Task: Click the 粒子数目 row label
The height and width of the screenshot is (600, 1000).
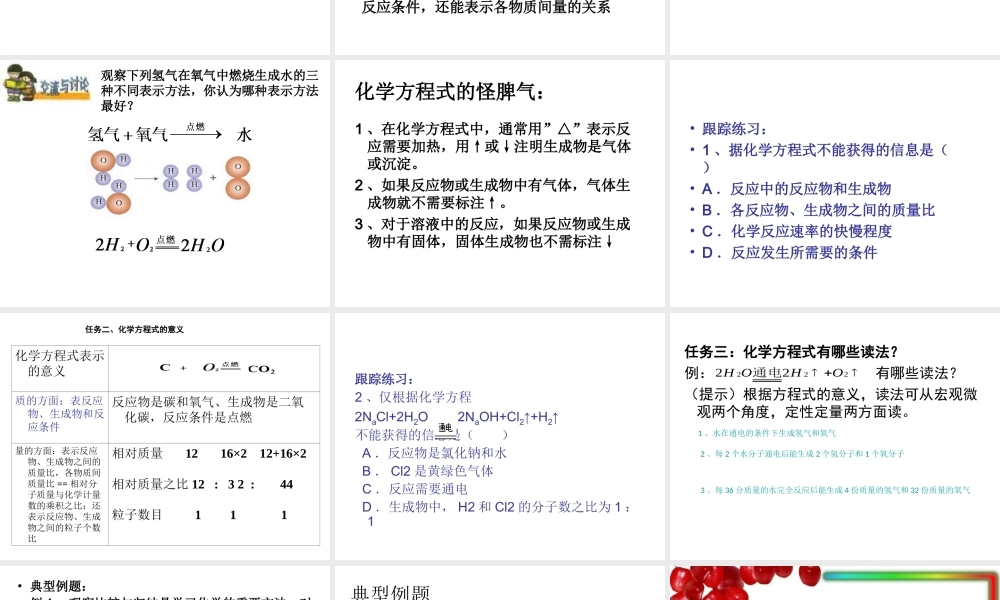Action: [x=138, y=515]
